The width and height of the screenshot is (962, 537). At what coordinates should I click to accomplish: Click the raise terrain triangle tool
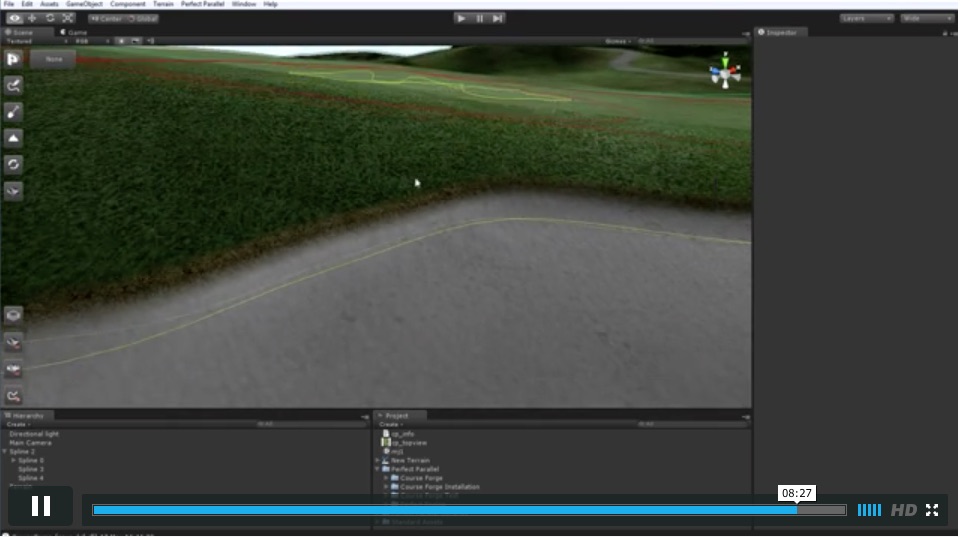click(14, 138)
